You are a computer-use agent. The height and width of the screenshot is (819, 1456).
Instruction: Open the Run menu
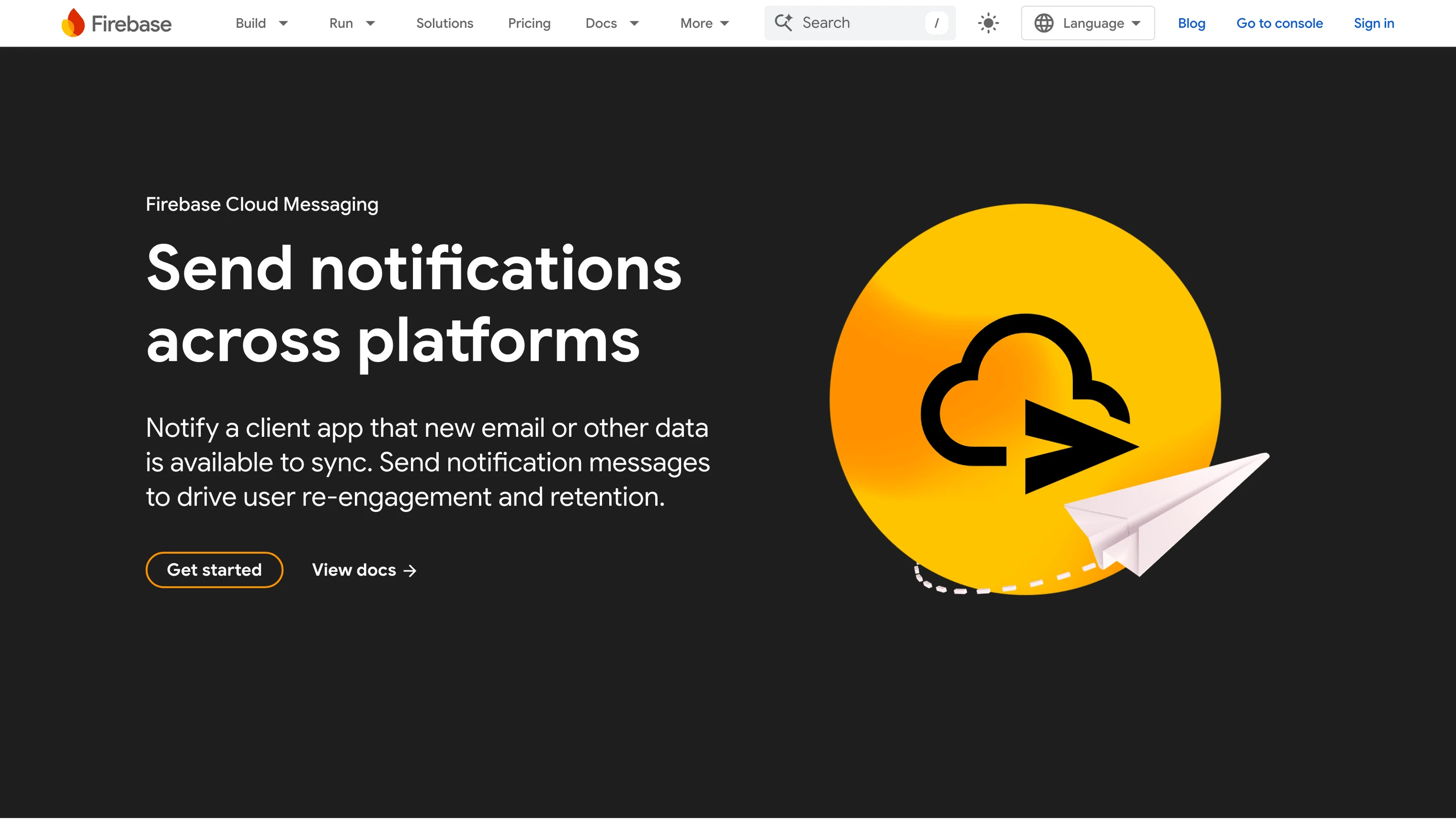[x=341, y=23]
